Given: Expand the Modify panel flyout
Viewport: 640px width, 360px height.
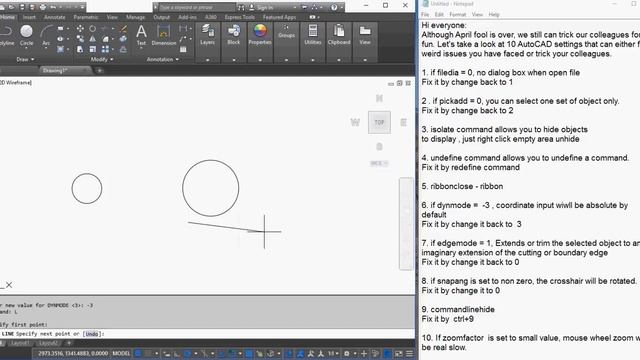Looking at the screenshot, I should click(102, 60).
